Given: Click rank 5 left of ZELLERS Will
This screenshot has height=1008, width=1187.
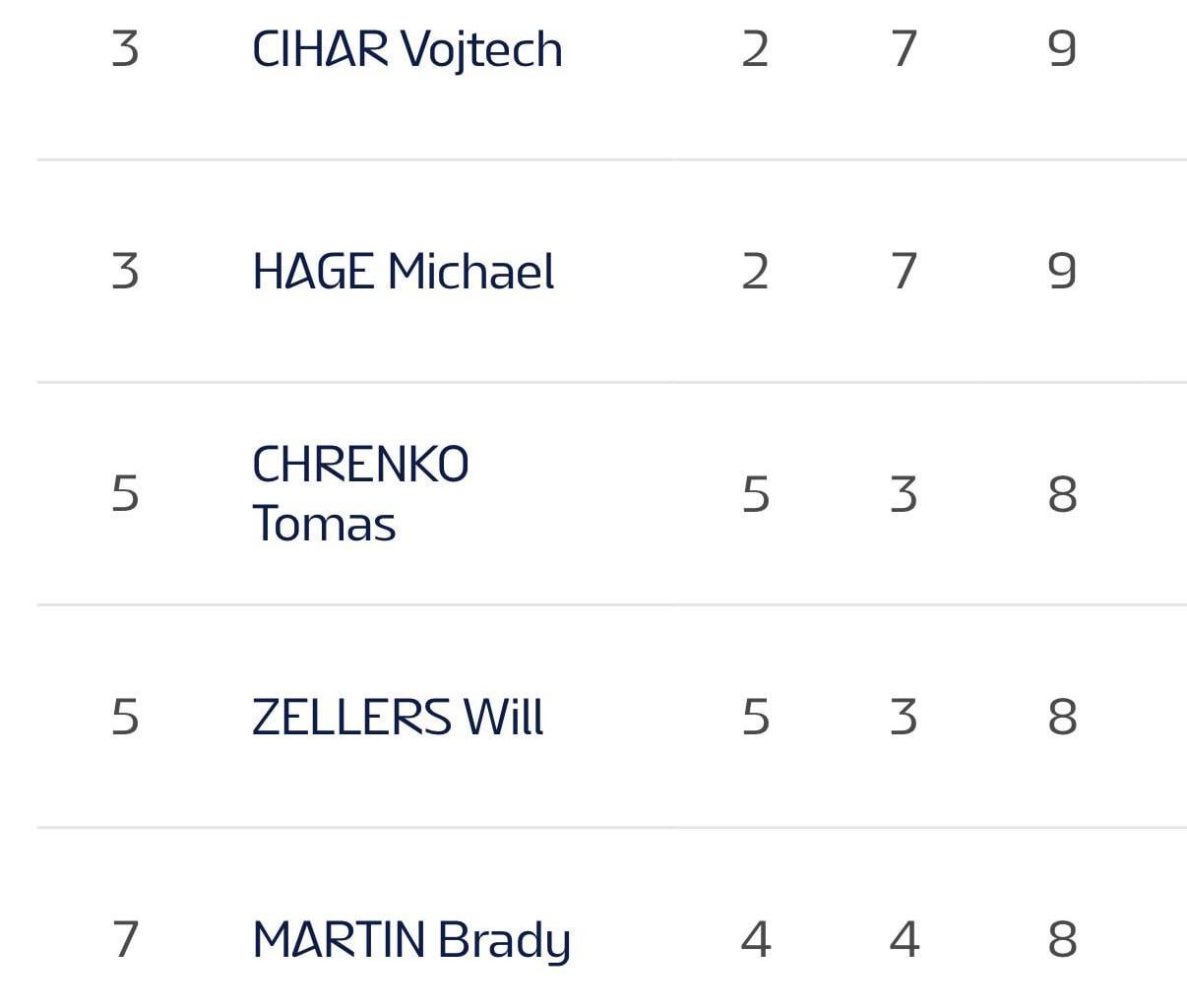Looking at the screenshot, I should coord(125,717).
